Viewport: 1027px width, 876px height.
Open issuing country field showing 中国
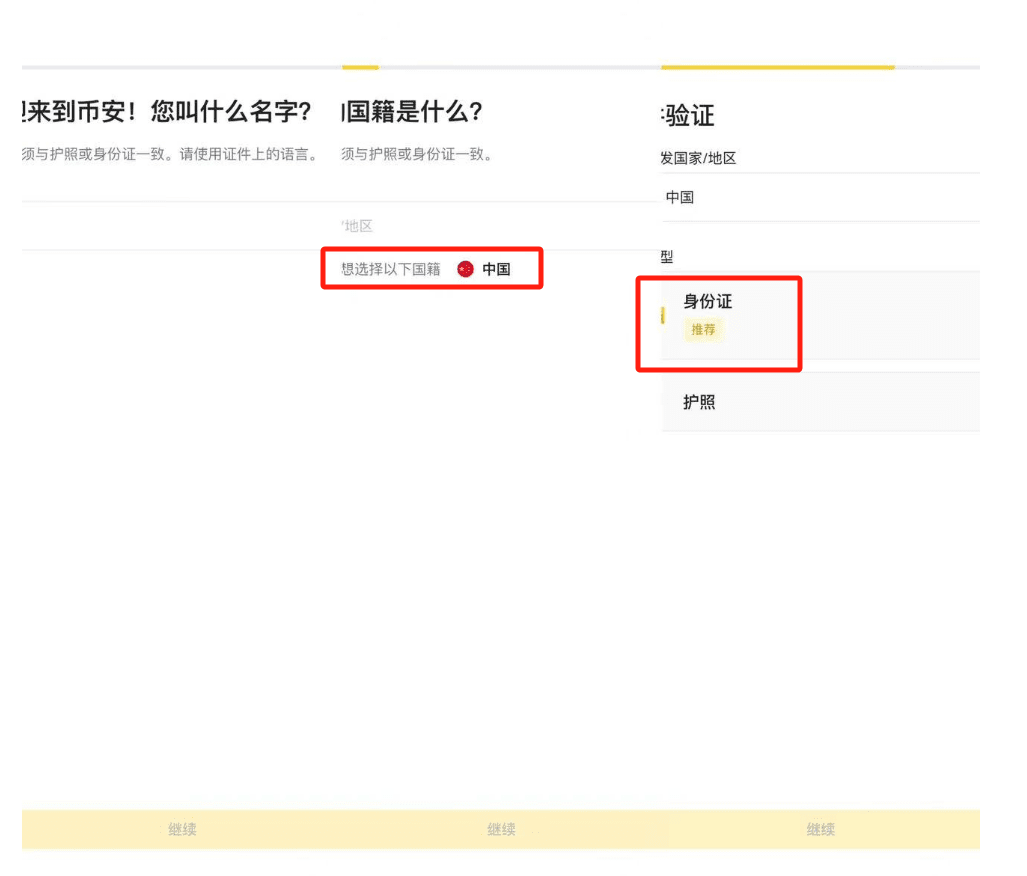point(820,197)
